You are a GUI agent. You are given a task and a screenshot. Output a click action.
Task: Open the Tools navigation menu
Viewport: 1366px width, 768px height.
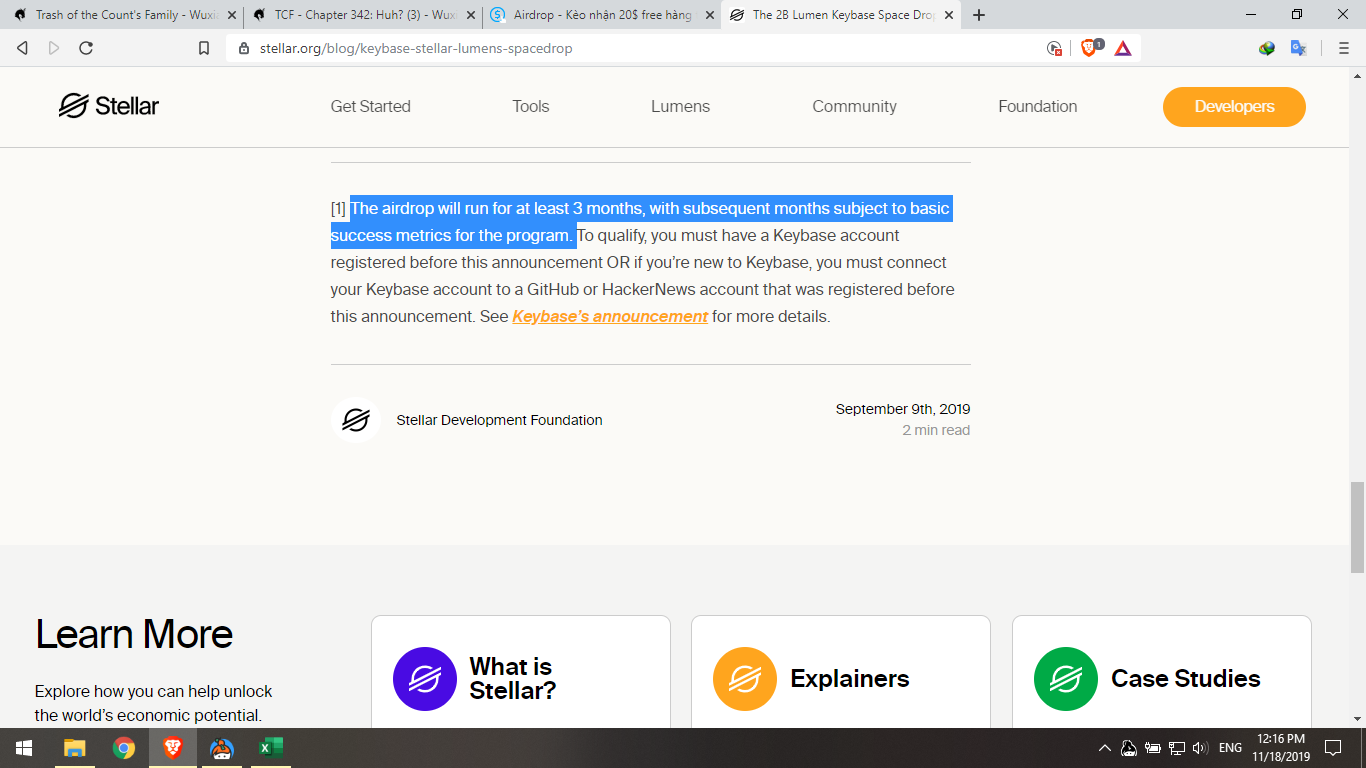pyautogui.click(x=531, y=106)
